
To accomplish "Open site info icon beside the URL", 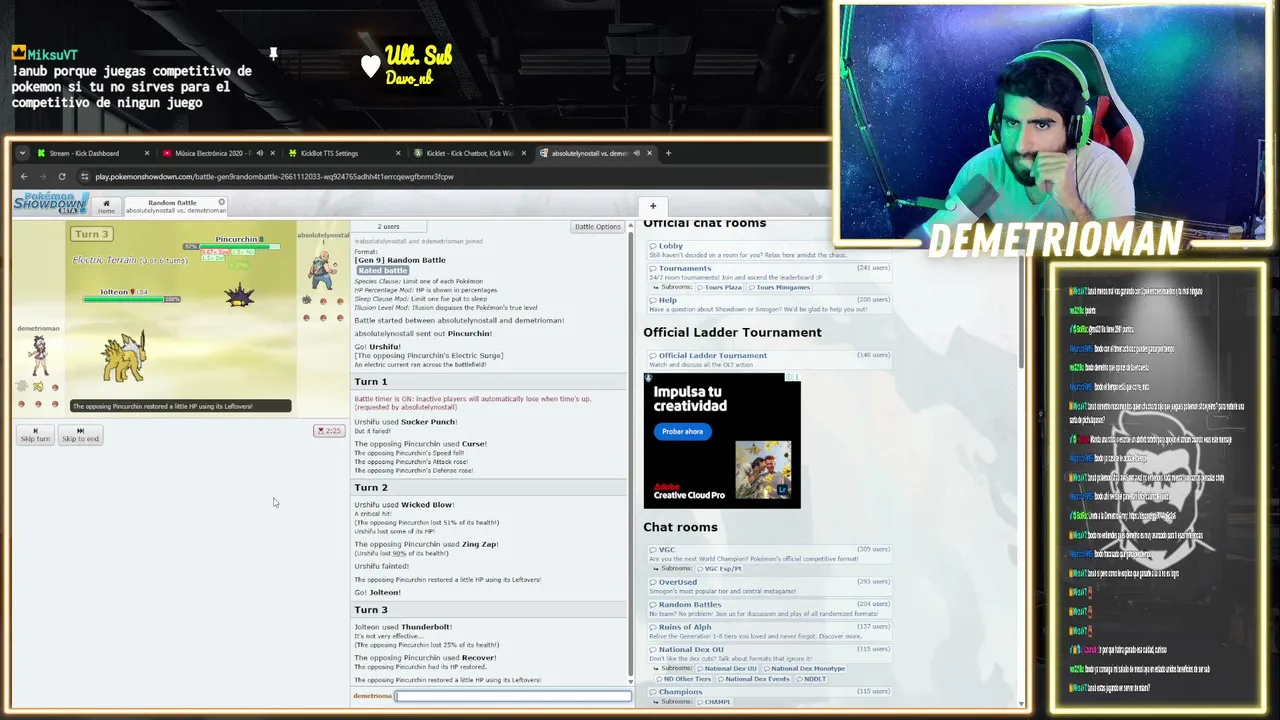I will click(85, 176).
